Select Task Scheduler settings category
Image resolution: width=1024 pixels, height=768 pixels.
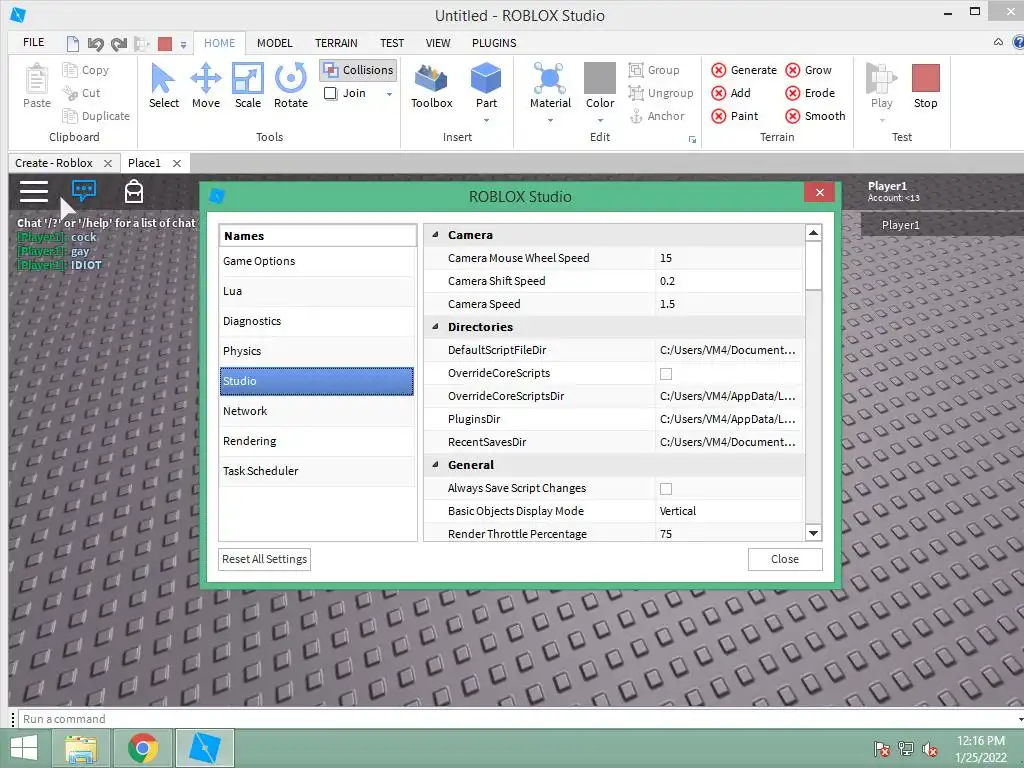pyautogui.click(x=317, y=472)
